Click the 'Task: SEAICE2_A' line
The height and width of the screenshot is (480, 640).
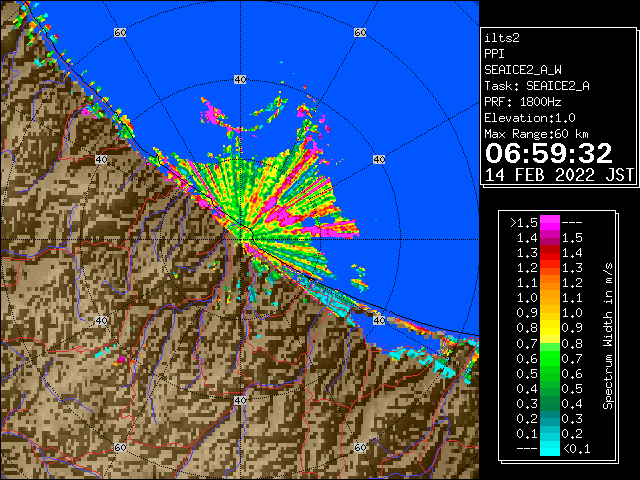(537, 86)
